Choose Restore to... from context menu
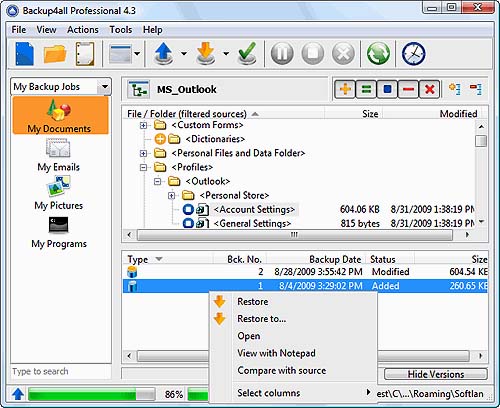 click(262, 319)
